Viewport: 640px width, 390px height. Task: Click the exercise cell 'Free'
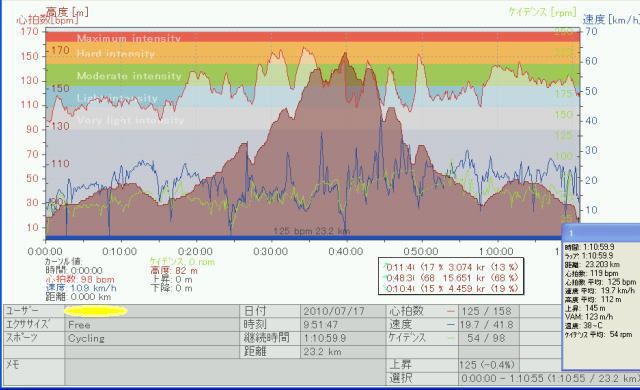(152, 325)
